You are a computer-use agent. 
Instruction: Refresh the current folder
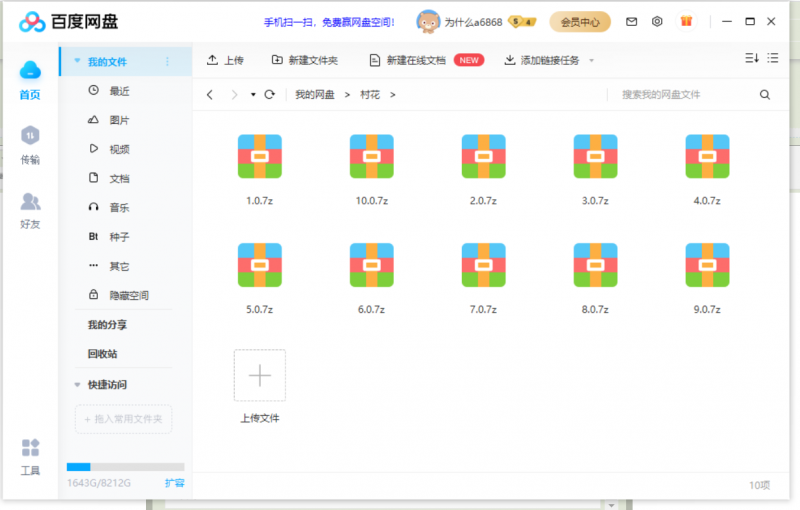pos(269,94)
